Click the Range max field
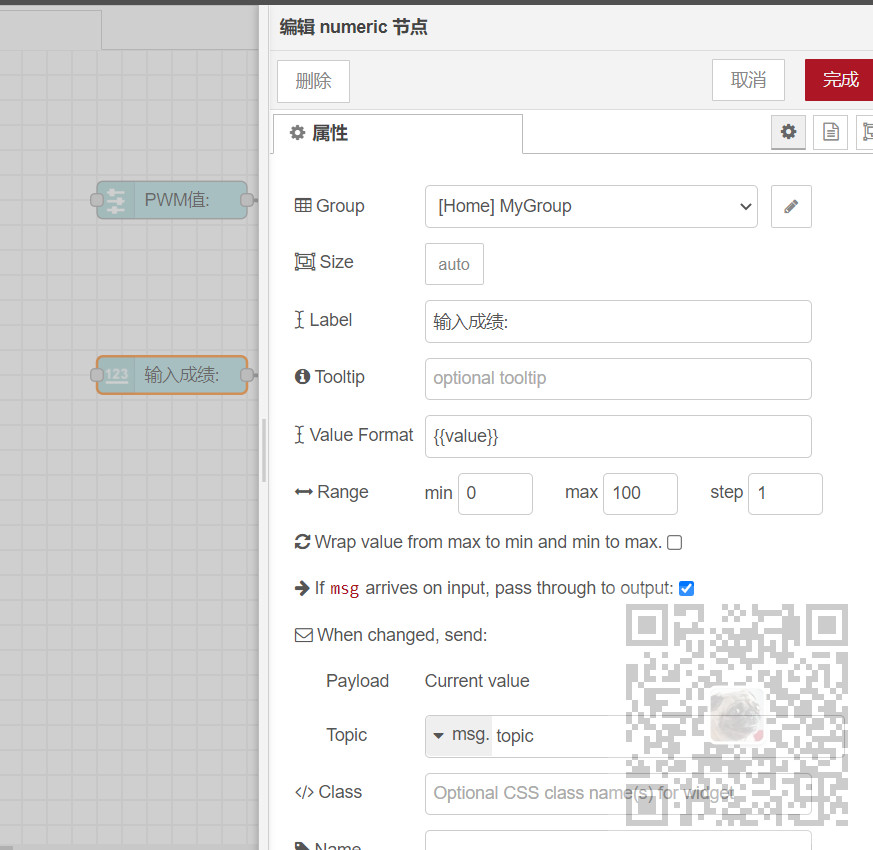 [x=640, y=494]
